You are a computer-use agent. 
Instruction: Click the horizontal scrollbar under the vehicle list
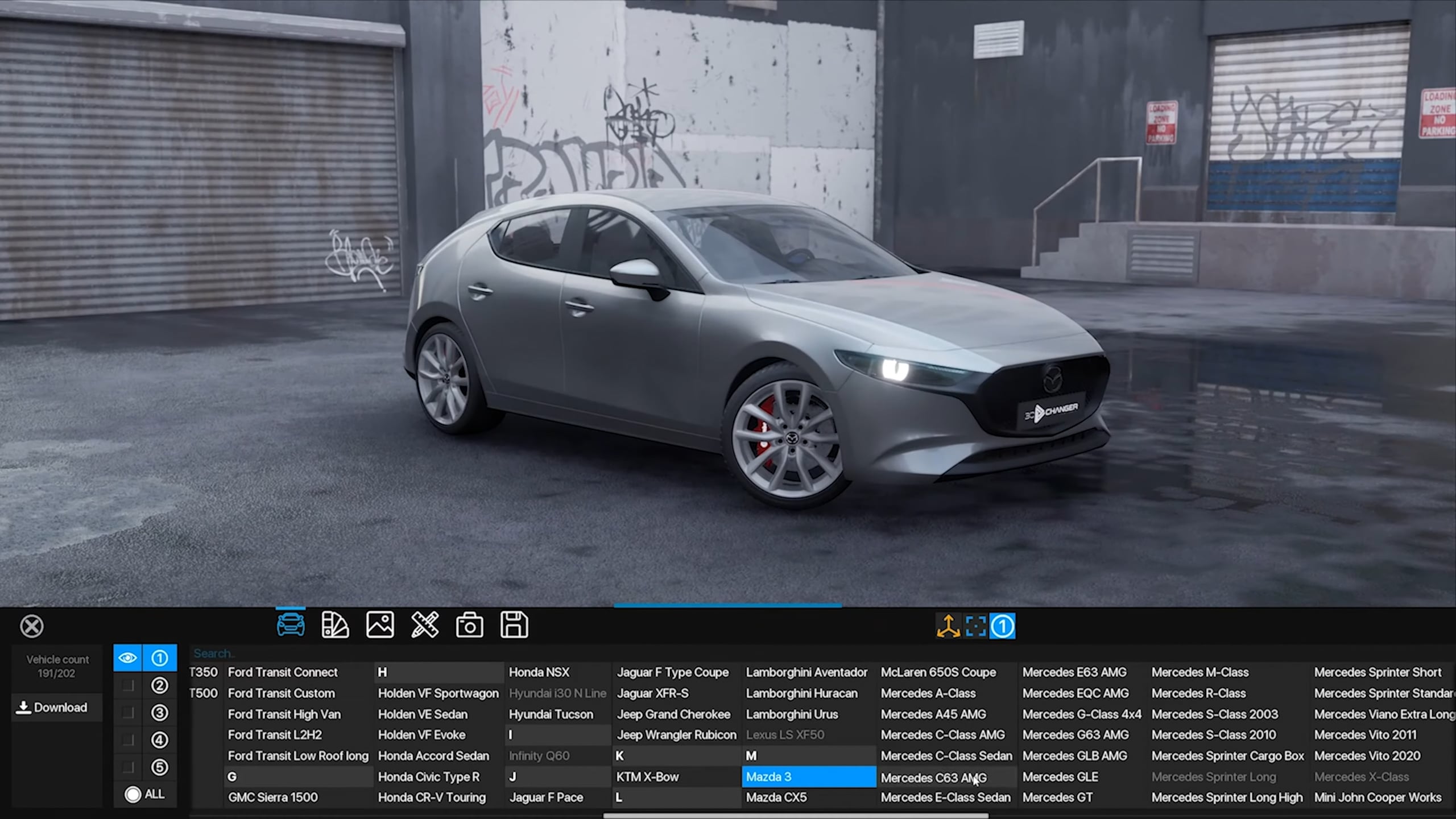796,816
